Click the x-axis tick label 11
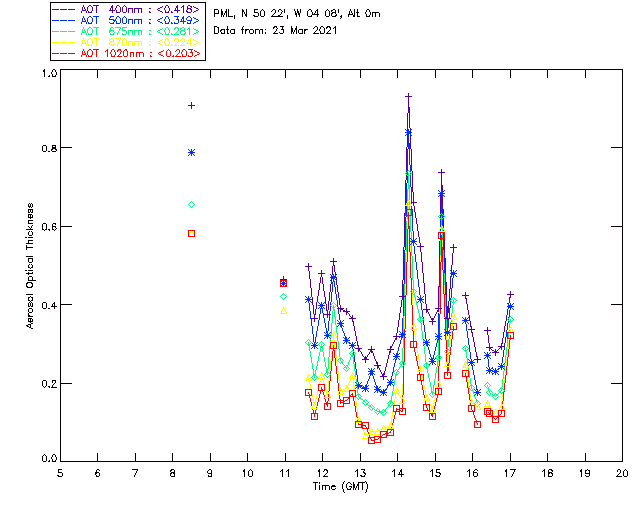Screen dimensions: 640x512 point(285,473)
